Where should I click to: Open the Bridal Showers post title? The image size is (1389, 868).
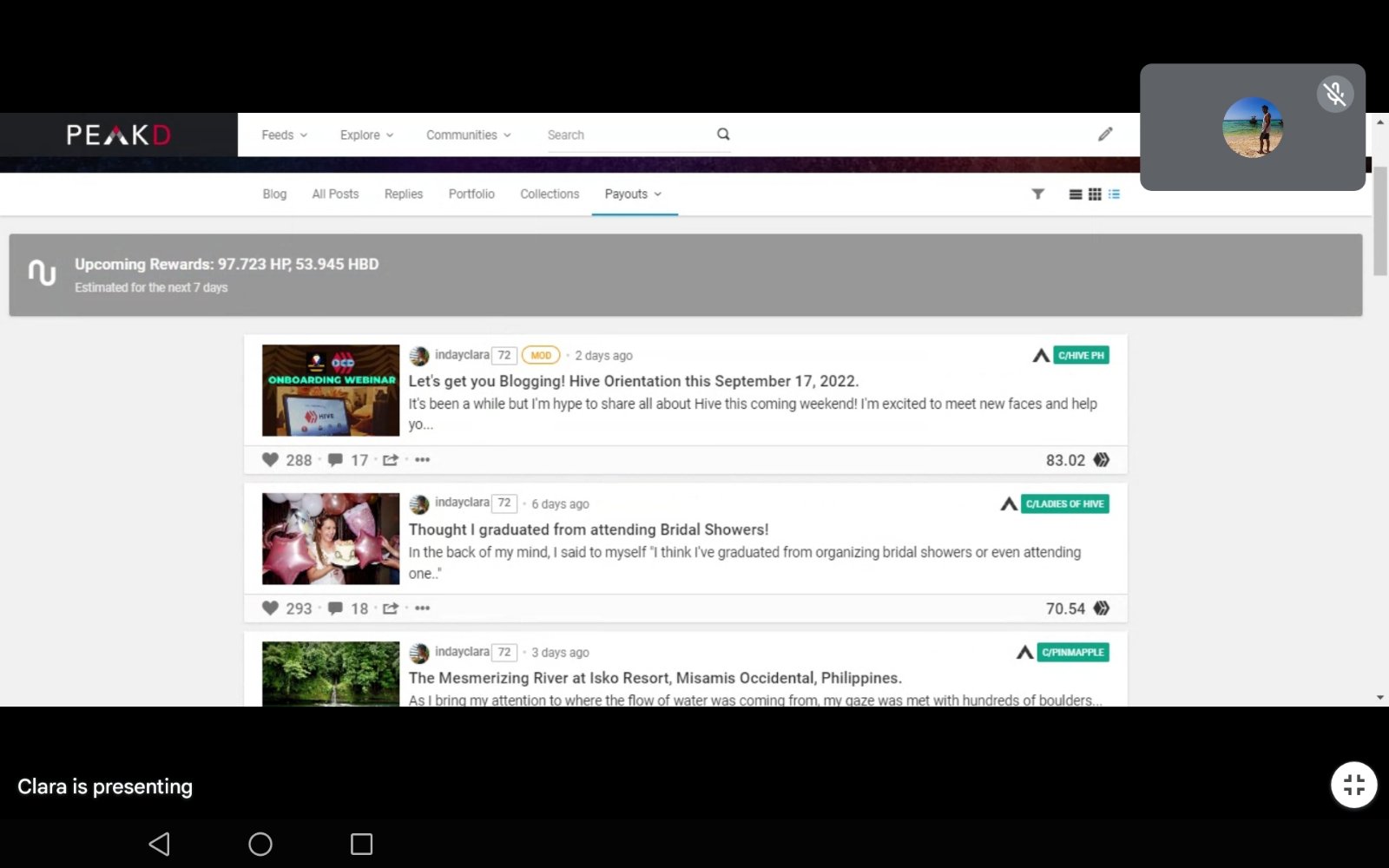[x=589, y=529]
